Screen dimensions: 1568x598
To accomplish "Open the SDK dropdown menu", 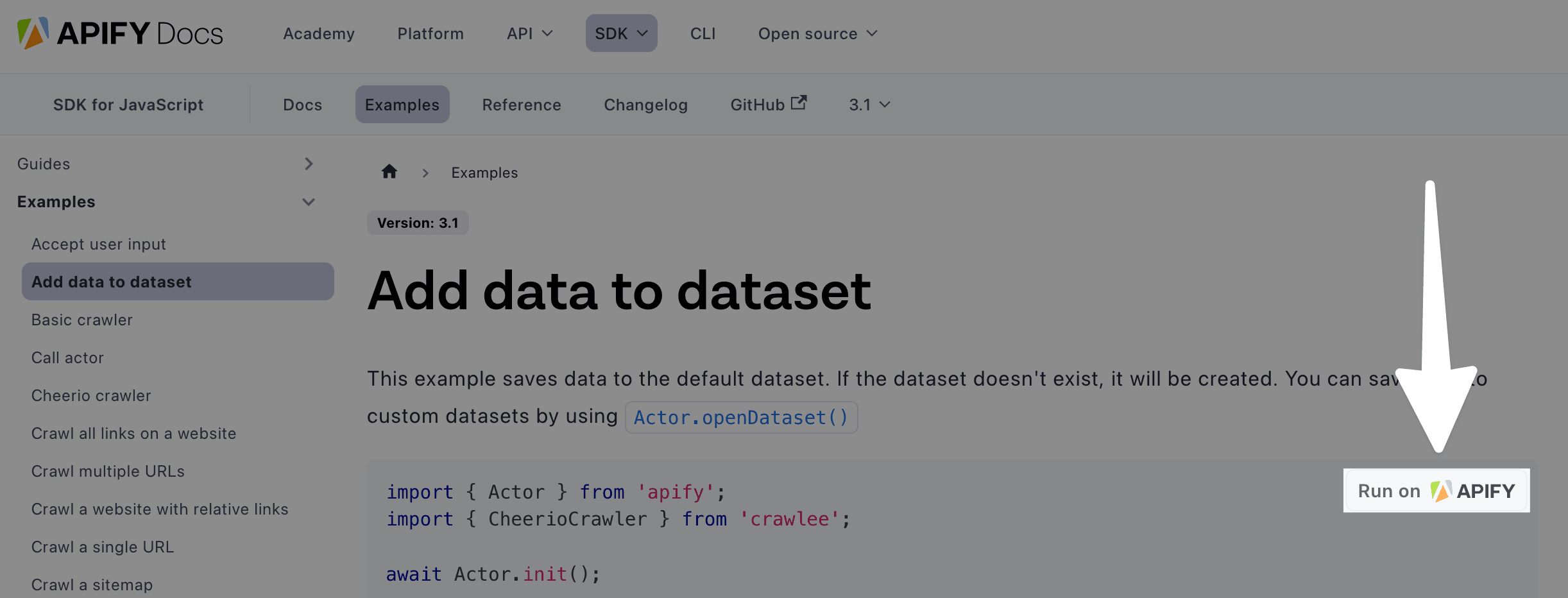I will (x=621, y=33).
